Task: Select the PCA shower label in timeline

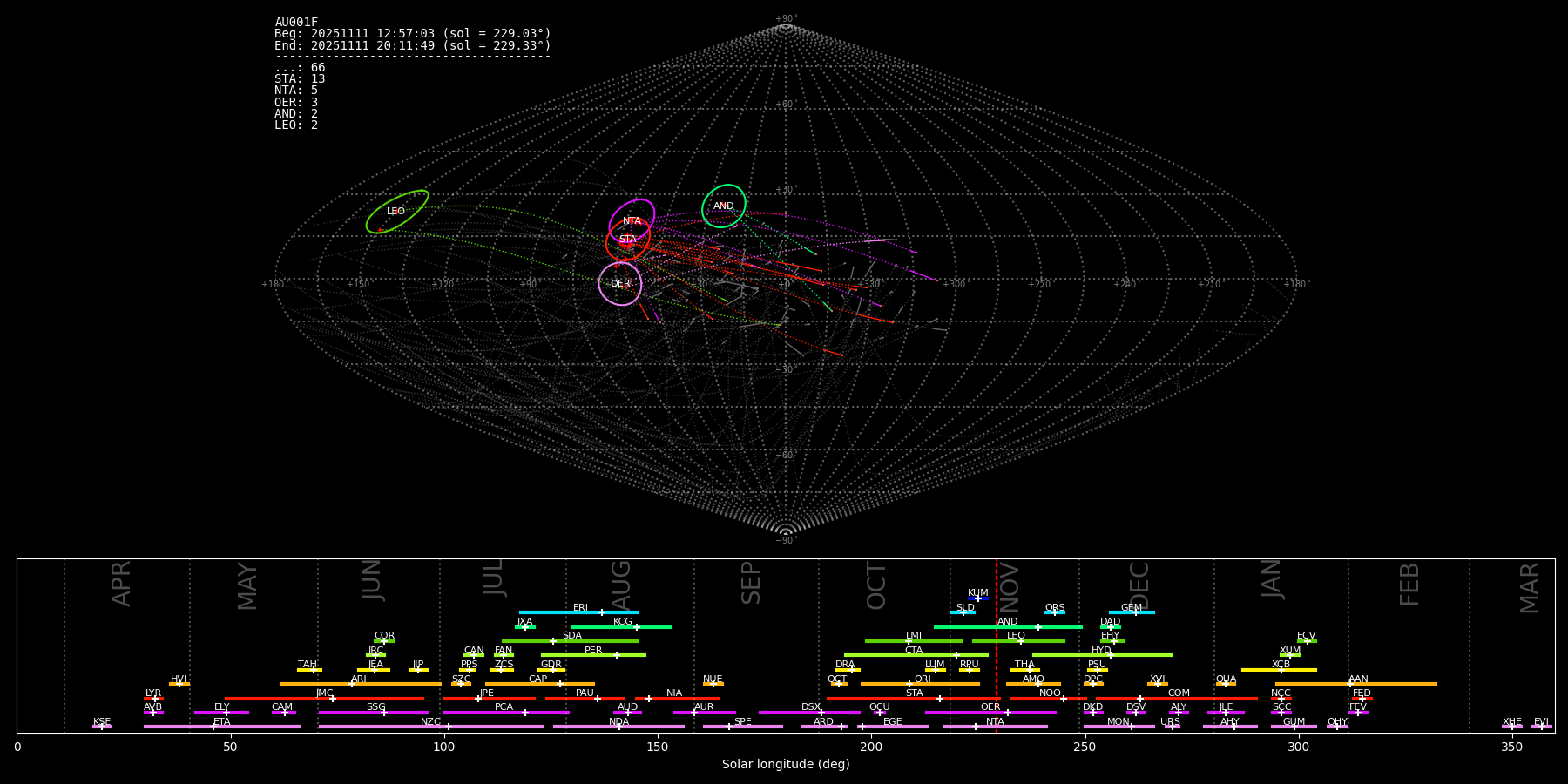Action: [x=504, y=707]
